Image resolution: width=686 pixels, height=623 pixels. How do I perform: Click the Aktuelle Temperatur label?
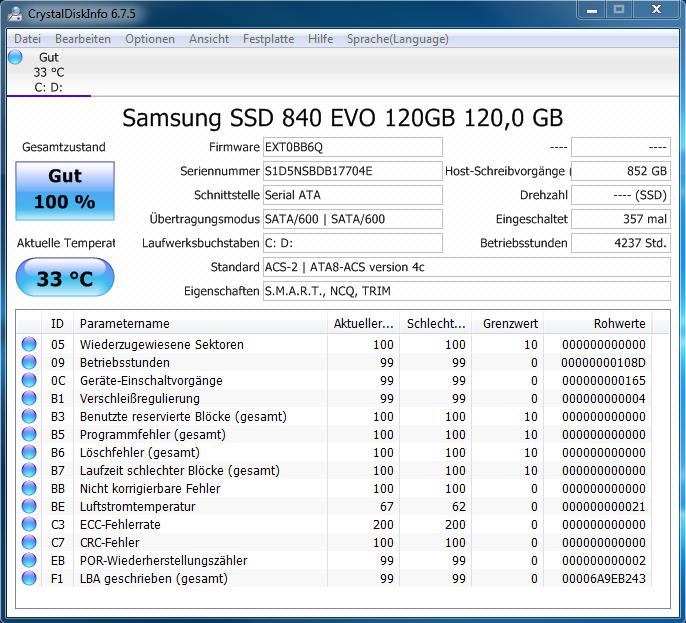click(66, 243)
